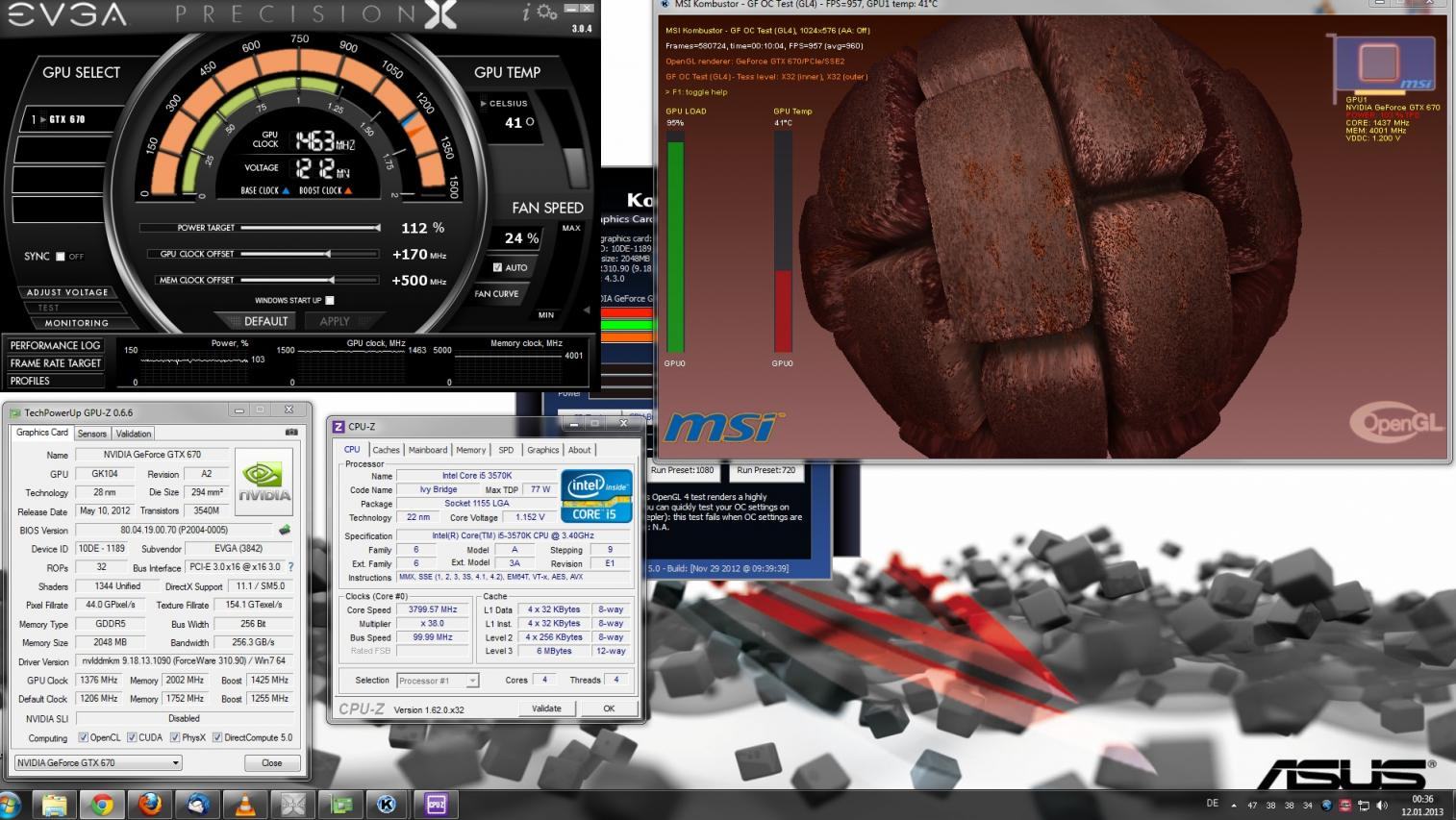The image size is (1456, 820).
Task: Switch to GPU-Z taskbar icon
Action: pos(339,805)
